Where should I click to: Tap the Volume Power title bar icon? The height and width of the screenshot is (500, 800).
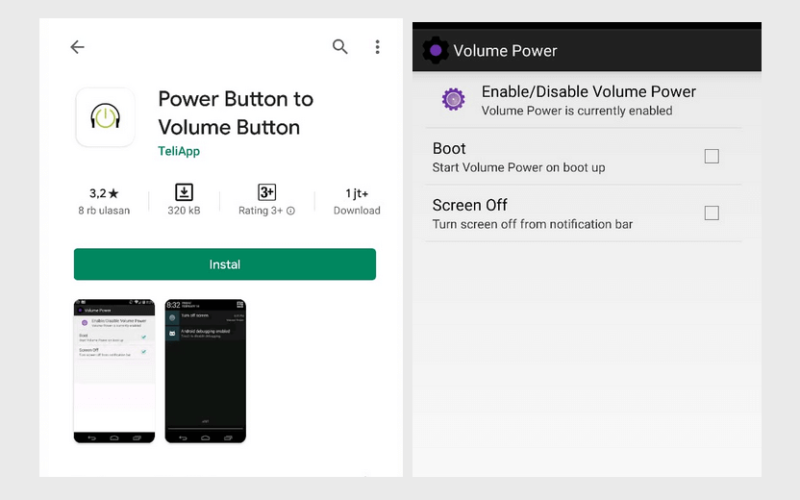tap(435, 51)
